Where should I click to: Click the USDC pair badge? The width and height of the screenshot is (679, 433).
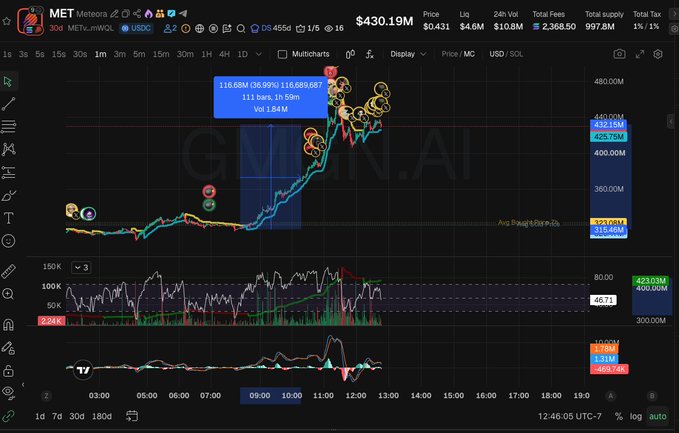point(136,29)
